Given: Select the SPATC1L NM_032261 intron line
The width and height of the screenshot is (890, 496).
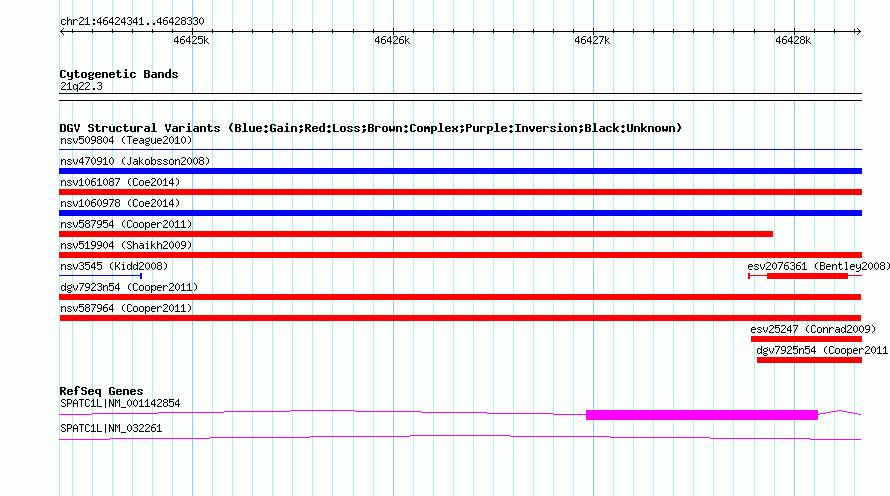Looking at the screenshot, I should click(x=460, y=438).
